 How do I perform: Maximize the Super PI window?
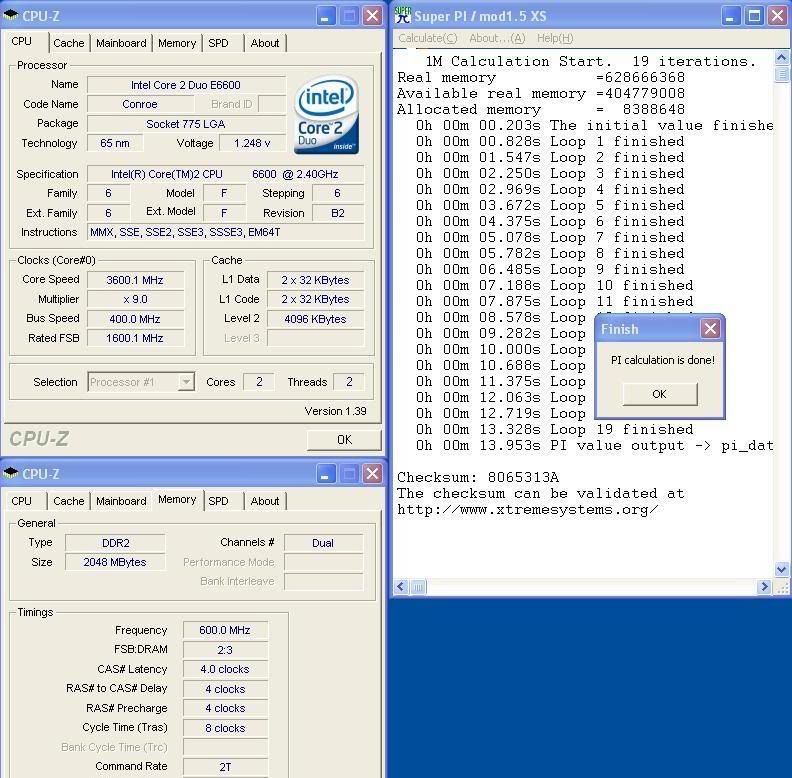pyautogui.click(x=754, y=16)
